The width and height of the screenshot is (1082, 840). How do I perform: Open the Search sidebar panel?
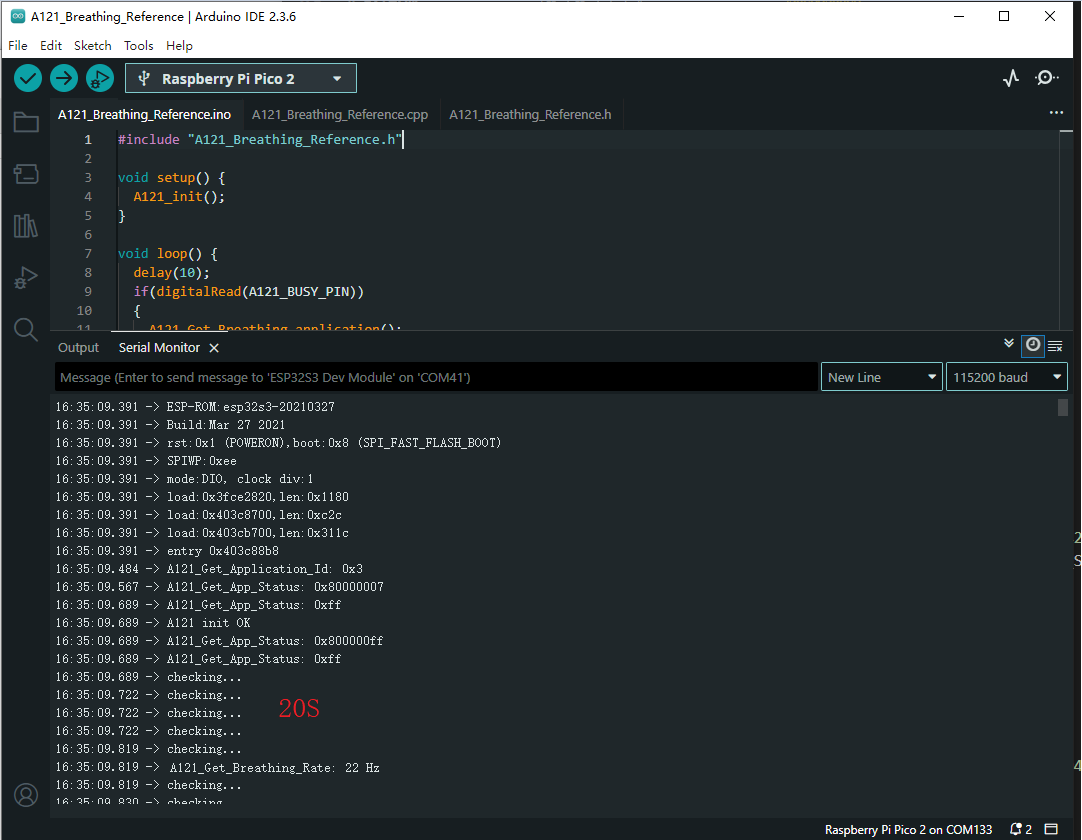[x=26, y=330]
